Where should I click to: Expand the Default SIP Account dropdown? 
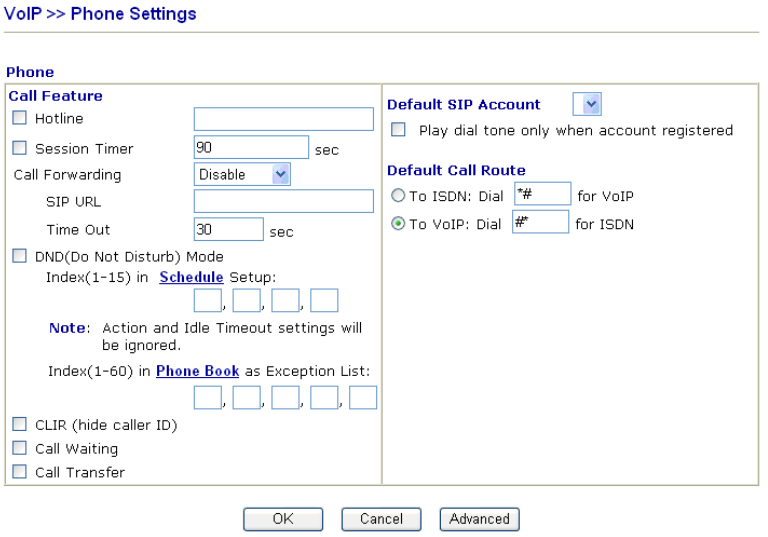(587, 104)
